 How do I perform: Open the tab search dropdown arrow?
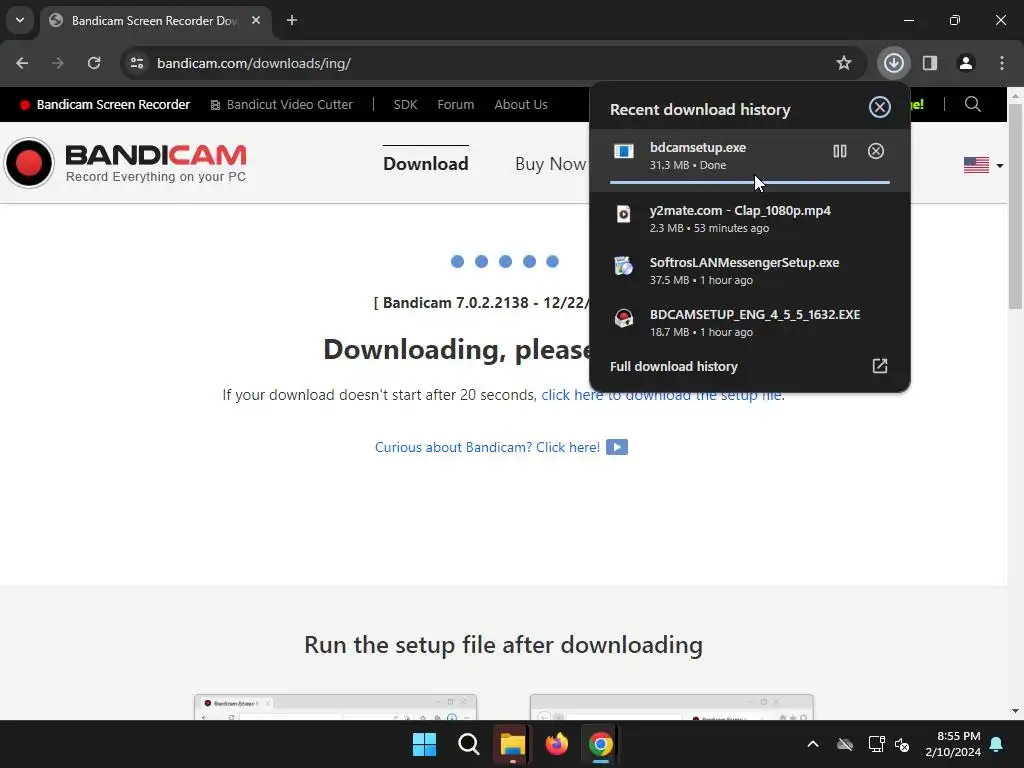pyautogui.click(x=20, y=20)
